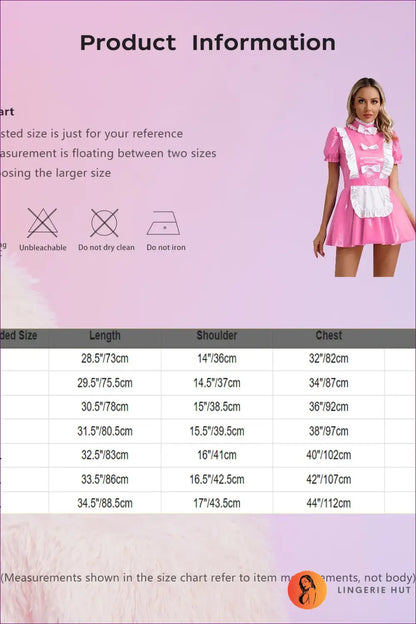Click the Chest column header
This screenshot has height=624, width=416.
coord(329,335)
